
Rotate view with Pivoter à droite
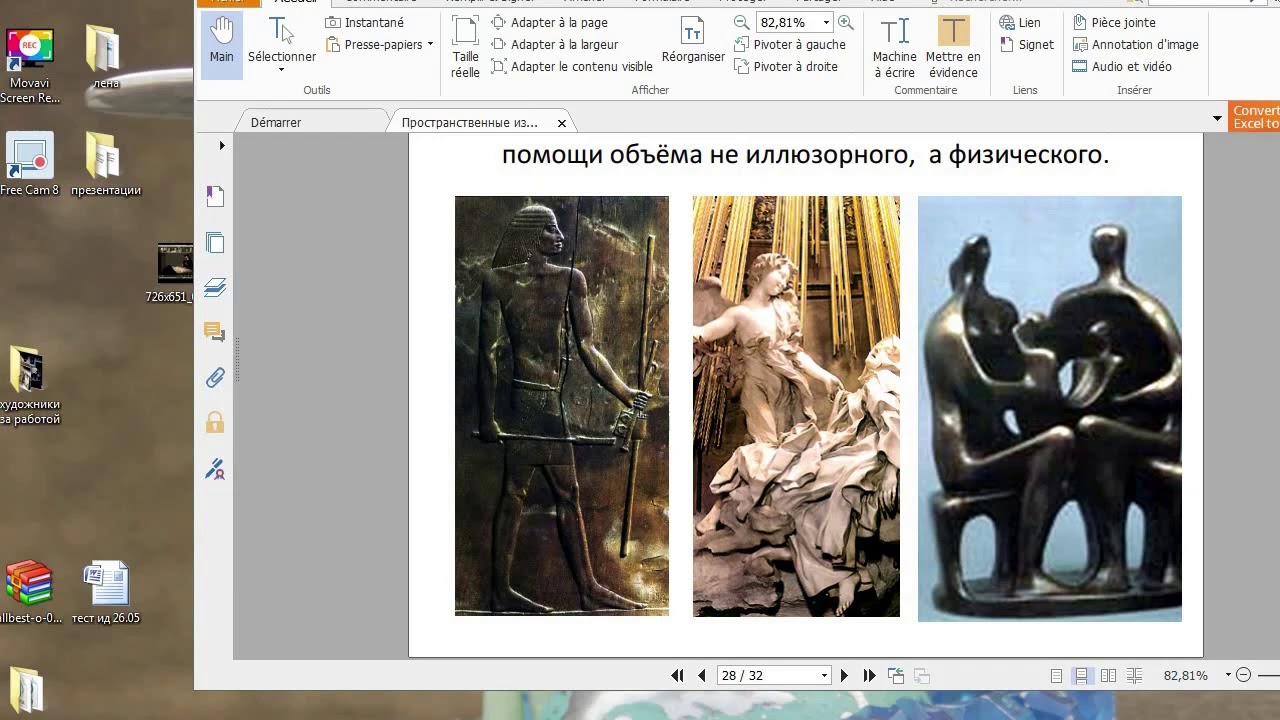786,66
